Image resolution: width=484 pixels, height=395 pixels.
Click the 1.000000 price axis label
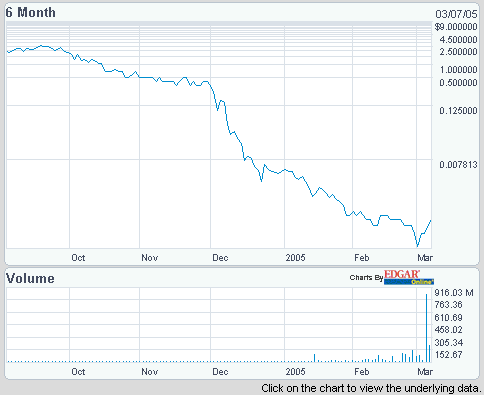coord(458,70)
